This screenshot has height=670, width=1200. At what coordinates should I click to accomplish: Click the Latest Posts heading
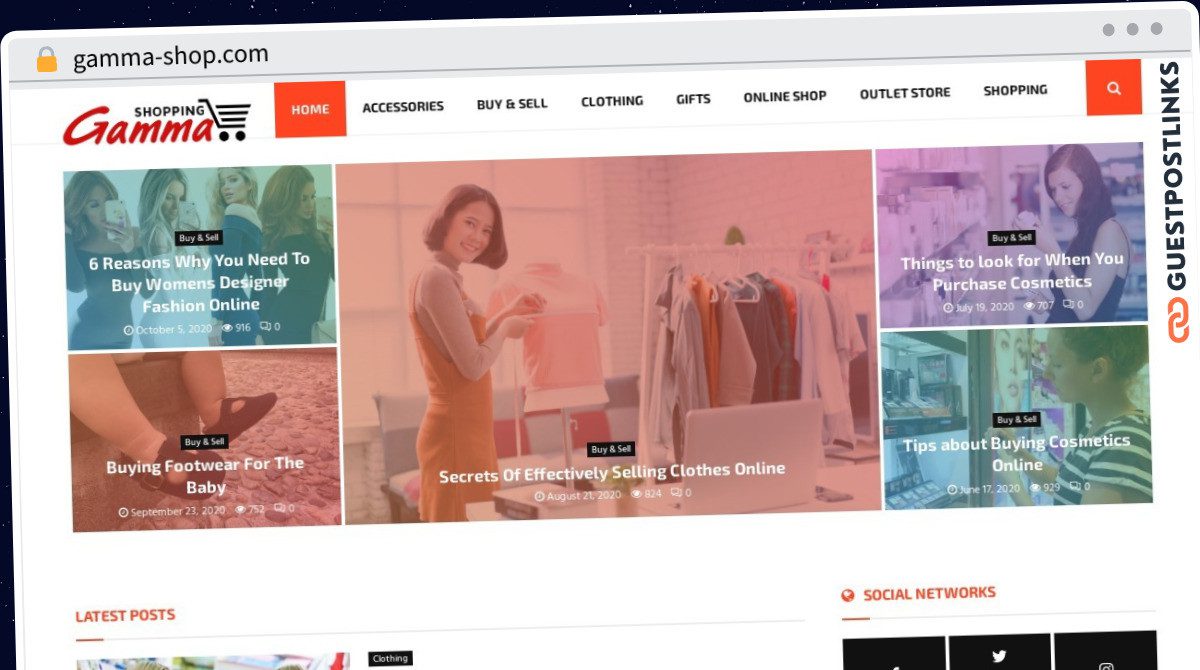pyautogui.click(x=125, y=615)
